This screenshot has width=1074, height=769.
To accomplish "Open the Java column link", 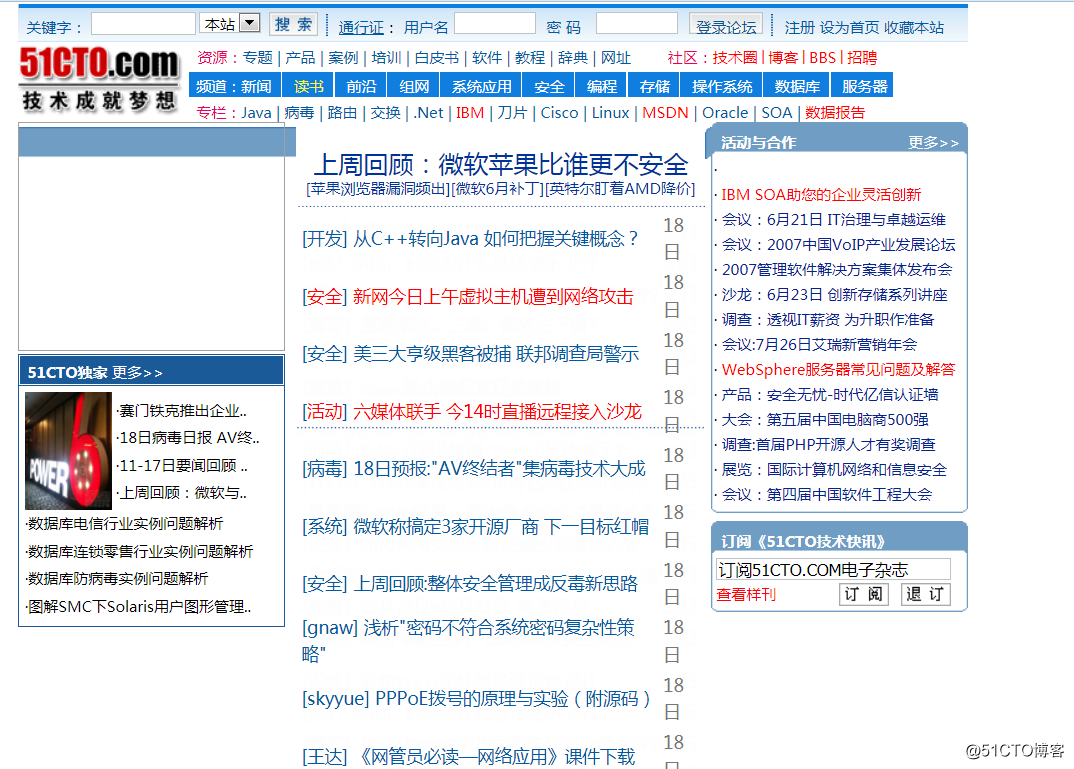I will point(256,113).
